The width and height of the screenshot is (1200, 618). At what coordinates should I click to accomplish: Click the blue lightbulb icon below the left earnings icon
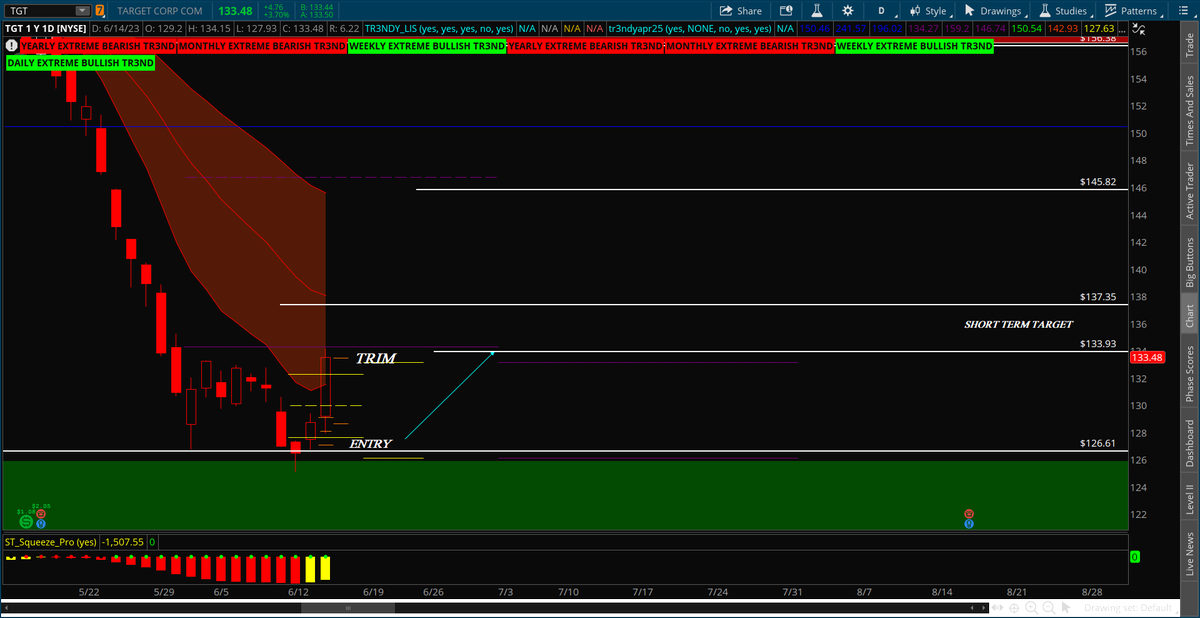(x=41, y=522)
